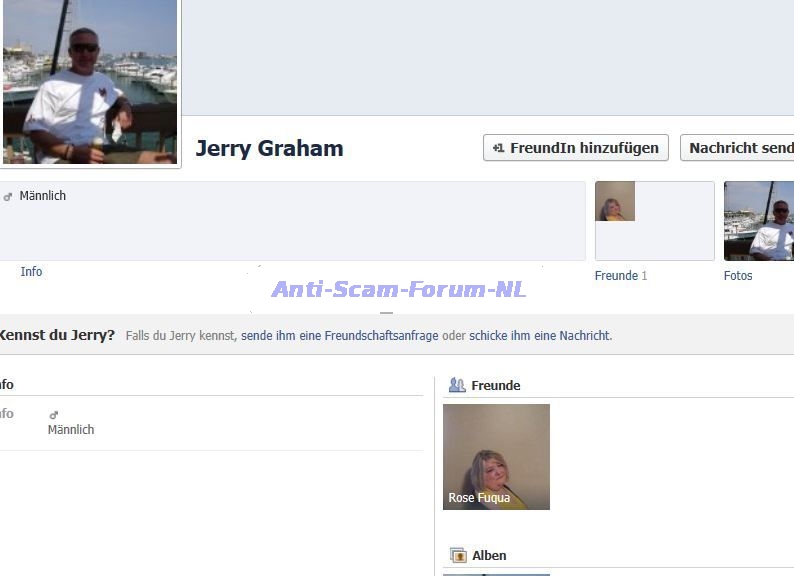Click male symbol in lower Info section
This screenshot has width=794, height=576.
click(x=54, y=415)
